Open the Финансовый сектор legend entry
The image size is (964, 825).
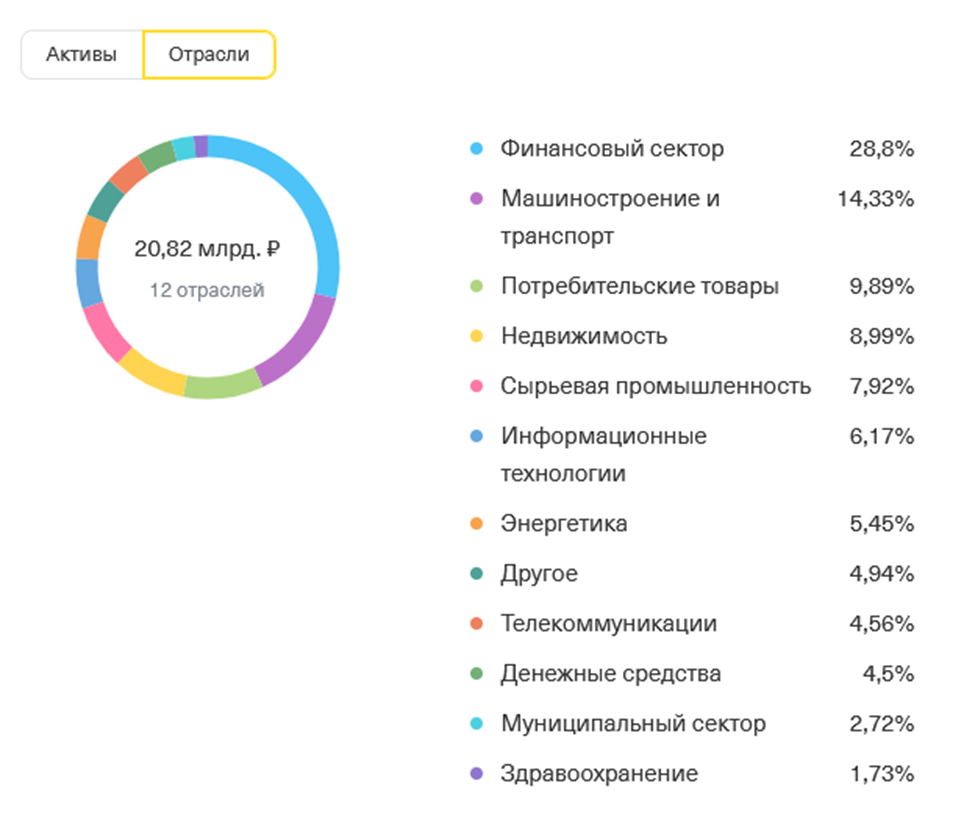click(612, 149)
